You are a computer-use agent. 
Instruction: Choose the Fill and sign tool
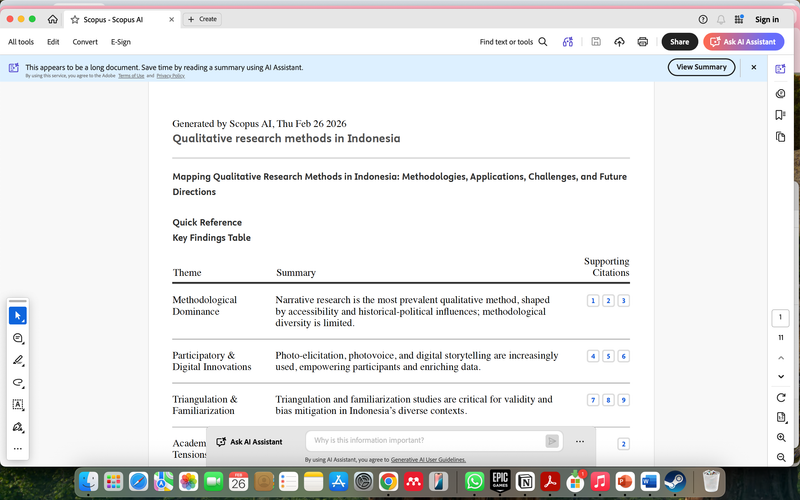point(18,427)
